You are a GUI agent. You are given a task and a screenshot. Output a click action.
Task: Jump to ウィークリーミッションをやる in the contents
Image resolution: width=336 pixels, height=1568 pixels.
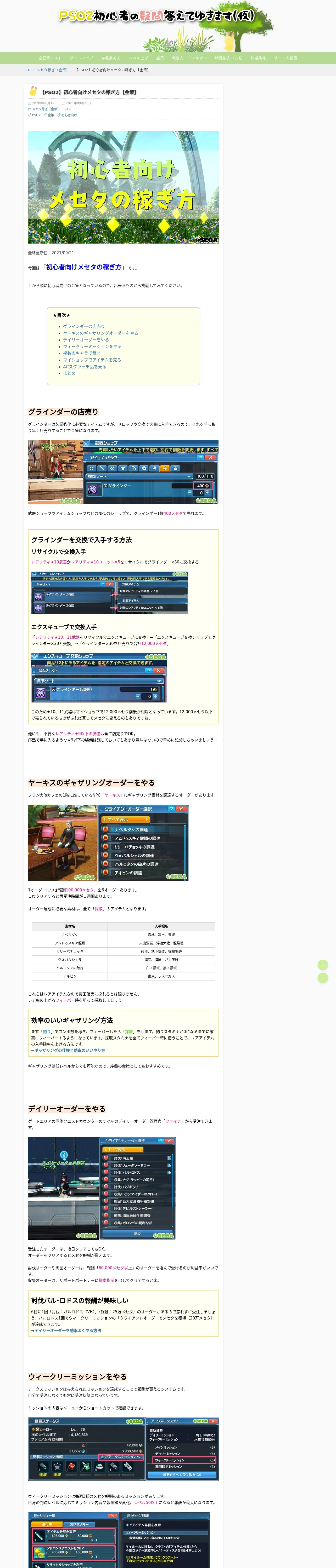tap(92, 346)
